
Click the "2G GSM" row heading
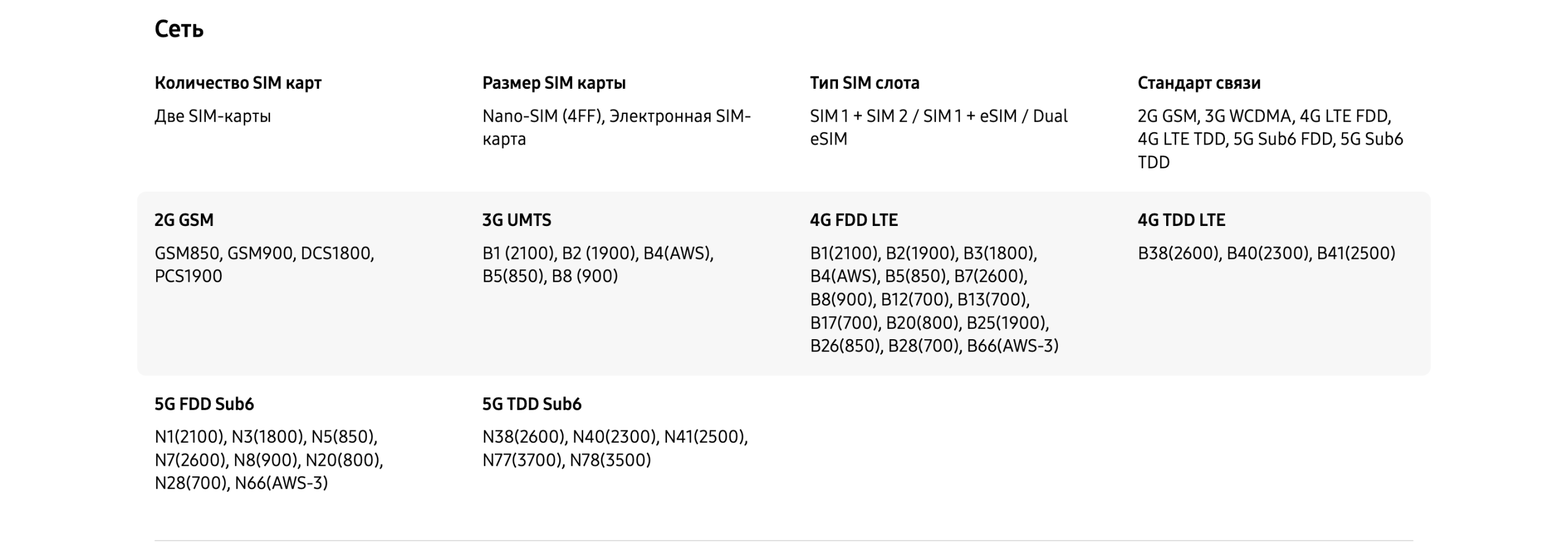(184, 220)
